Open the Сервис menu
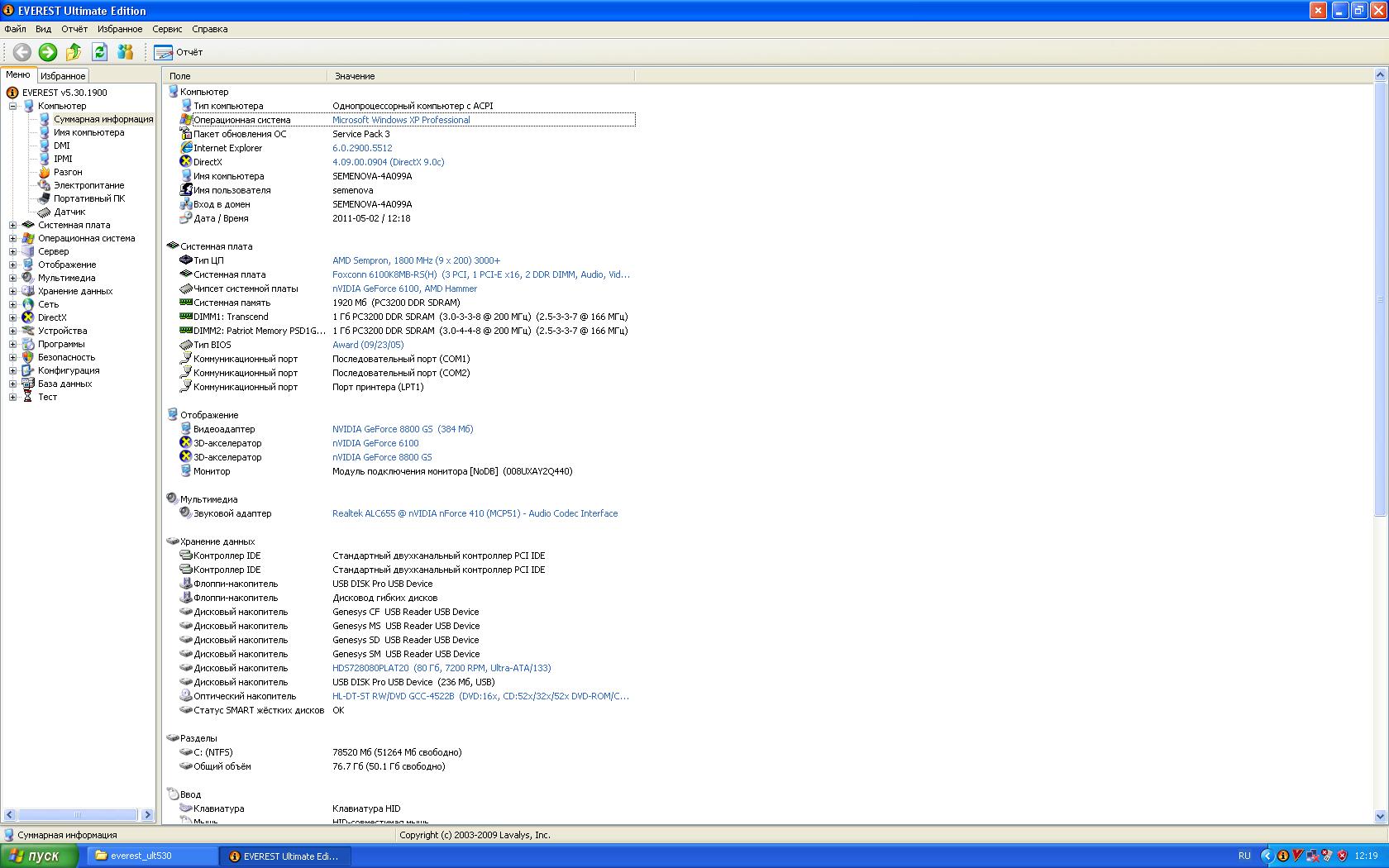Image resolution: width=1389 pixels, height=868 pixels. [167, 29]
